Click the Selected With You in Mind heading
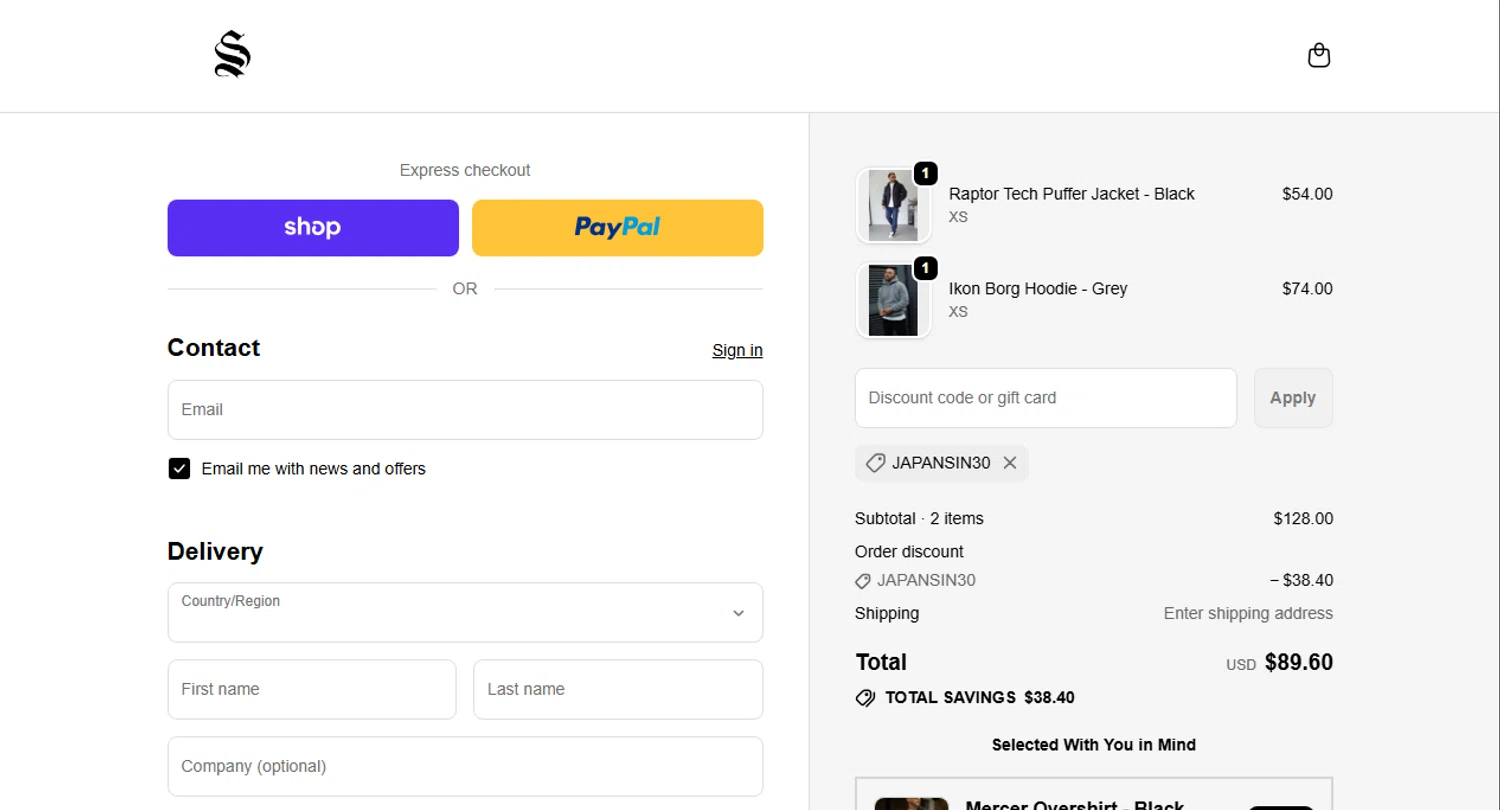The height and width of the screenshot is (810, 1500). 1094,745
